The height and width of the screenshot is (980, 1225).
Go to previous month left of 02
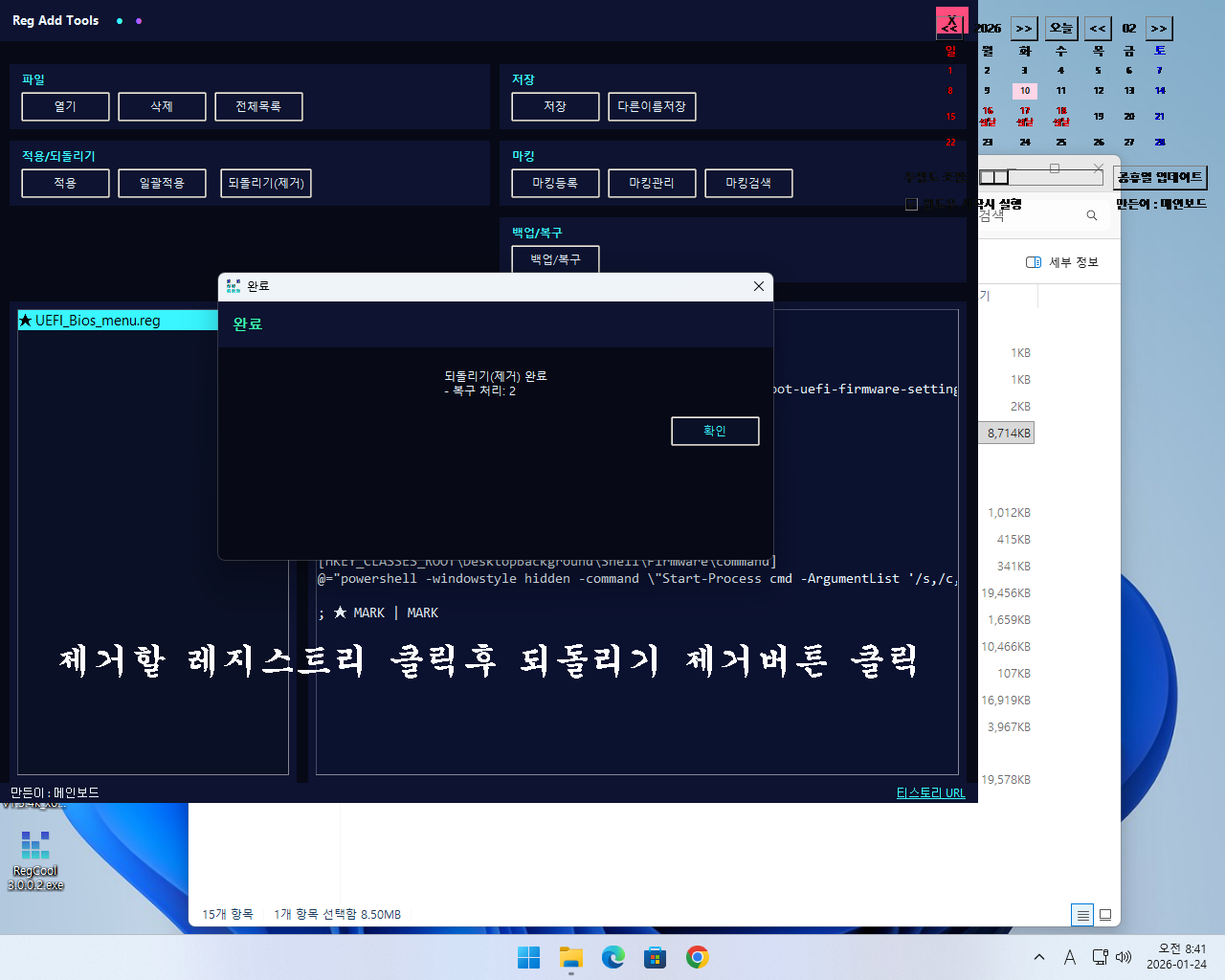tap(1098, 29)
